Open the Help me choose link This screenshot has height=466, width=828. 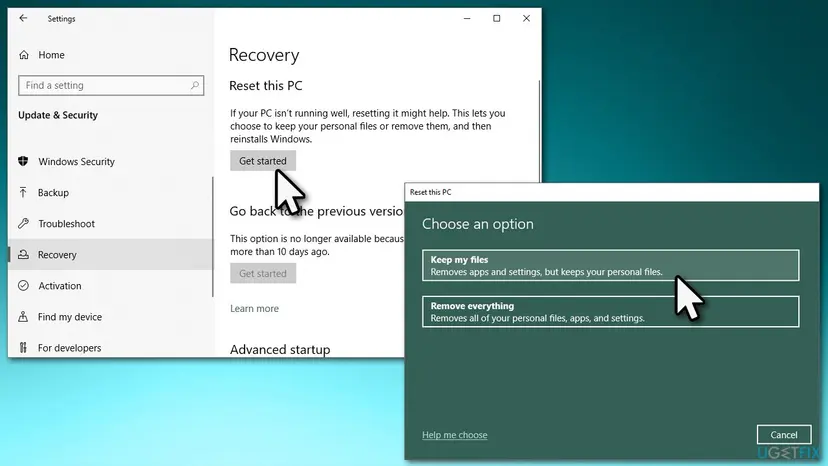pyautogui.click(x=455, y=435)
